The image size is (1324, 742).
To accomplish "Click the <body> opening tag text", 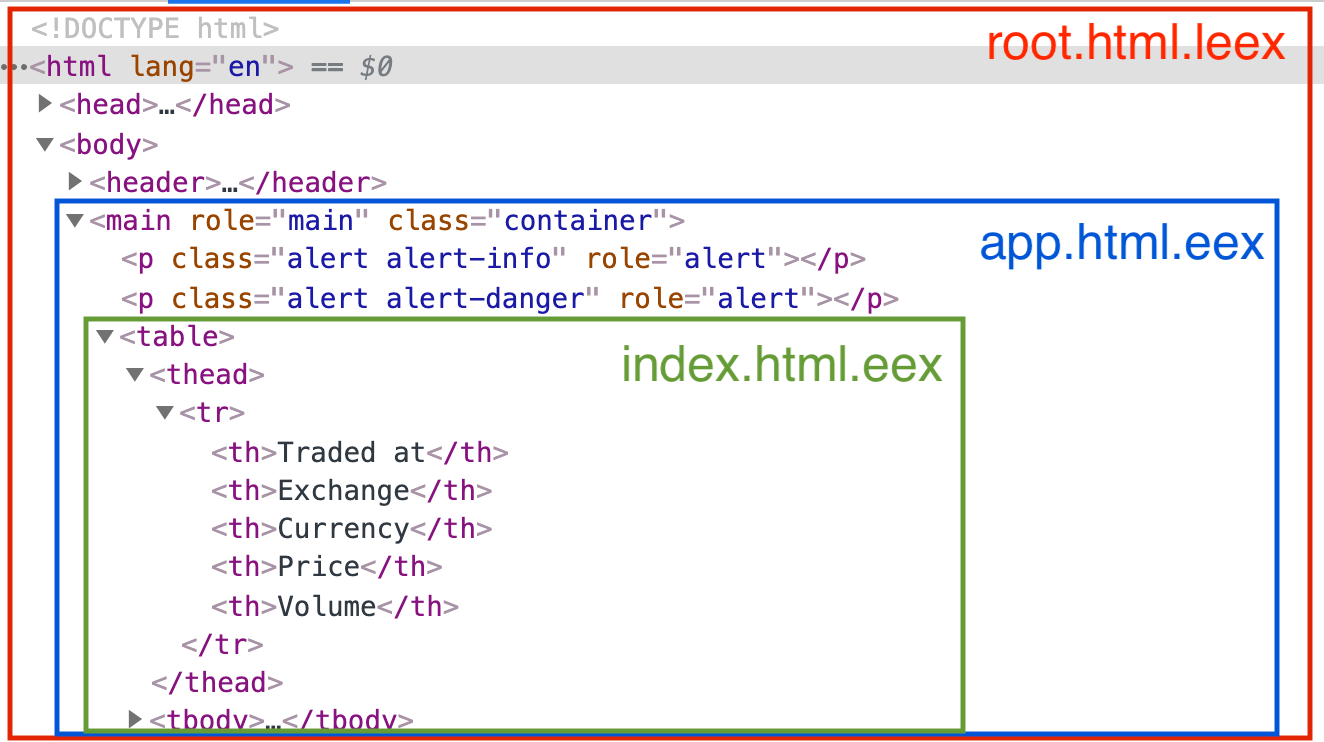I will coord(109,144).
